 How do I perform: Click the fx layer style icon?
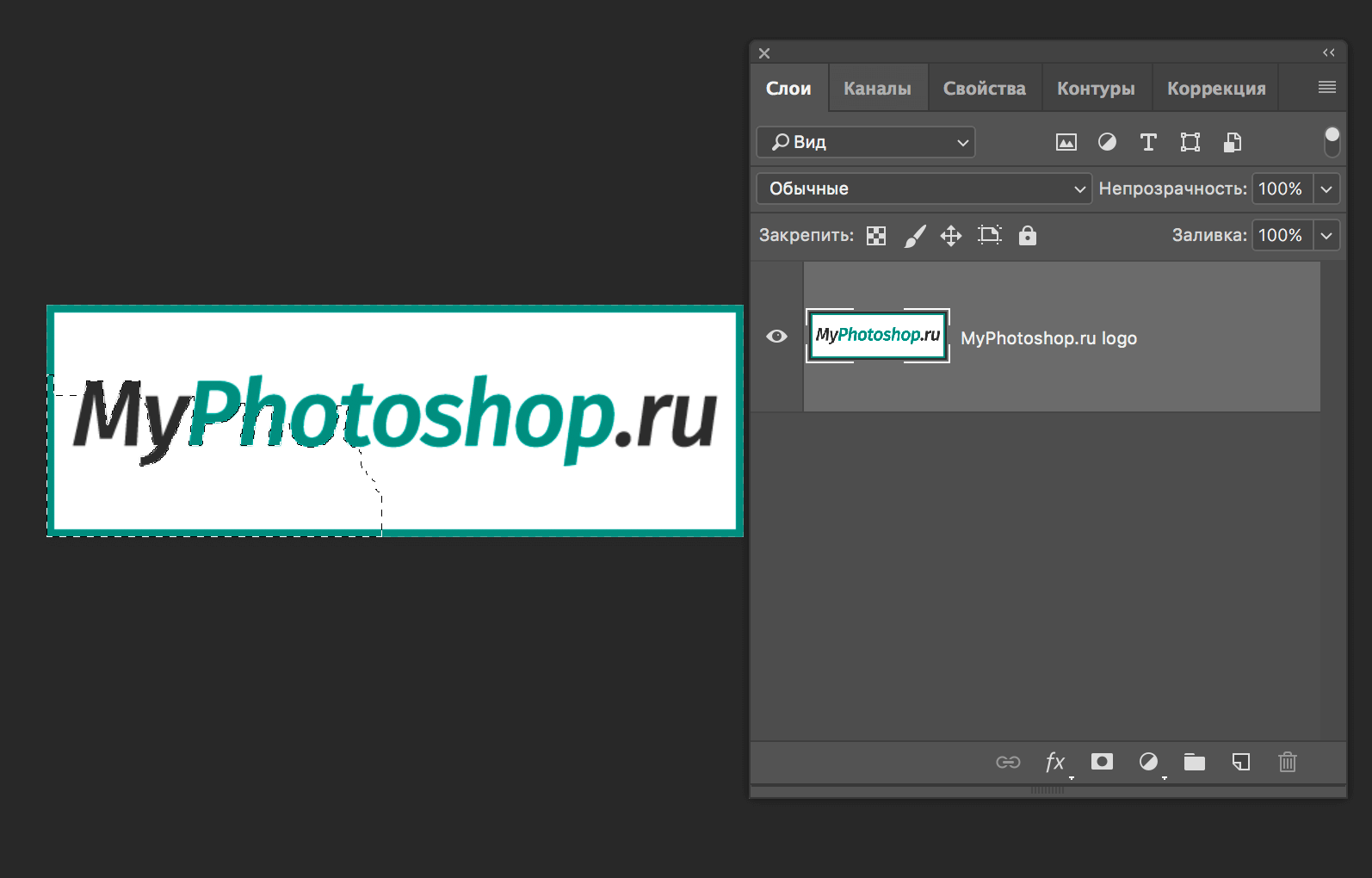[x=1055, y=762]
